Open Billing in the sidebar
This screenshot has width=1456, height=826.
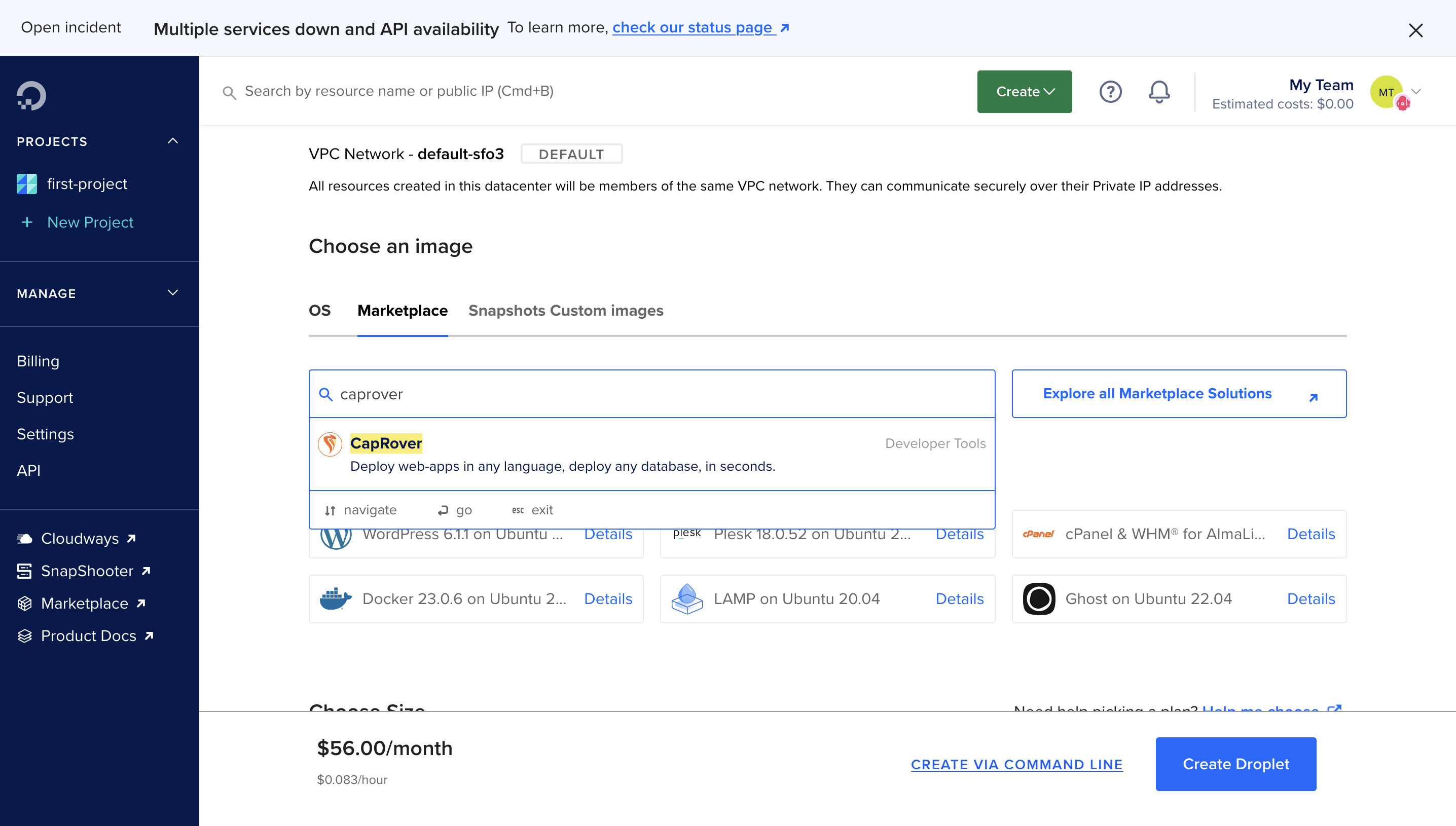point(38,361)
